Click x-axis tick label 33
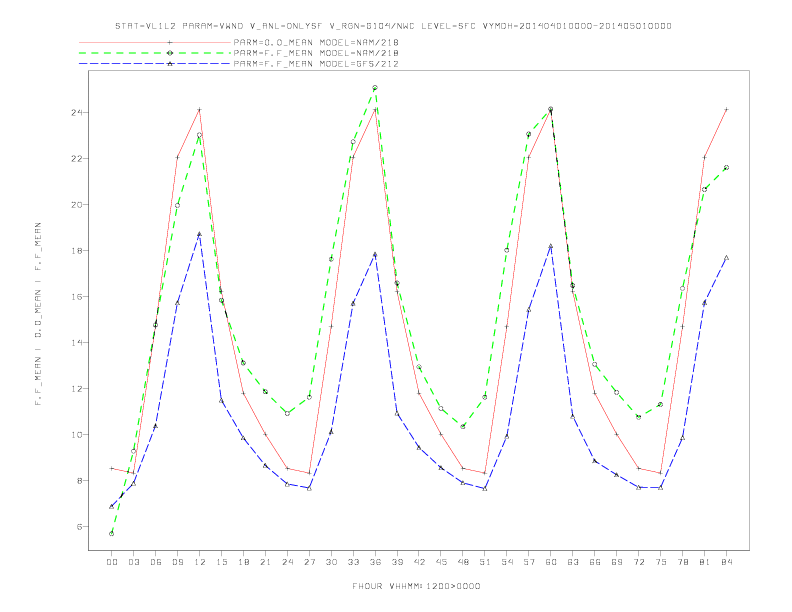 click(353, 562)
